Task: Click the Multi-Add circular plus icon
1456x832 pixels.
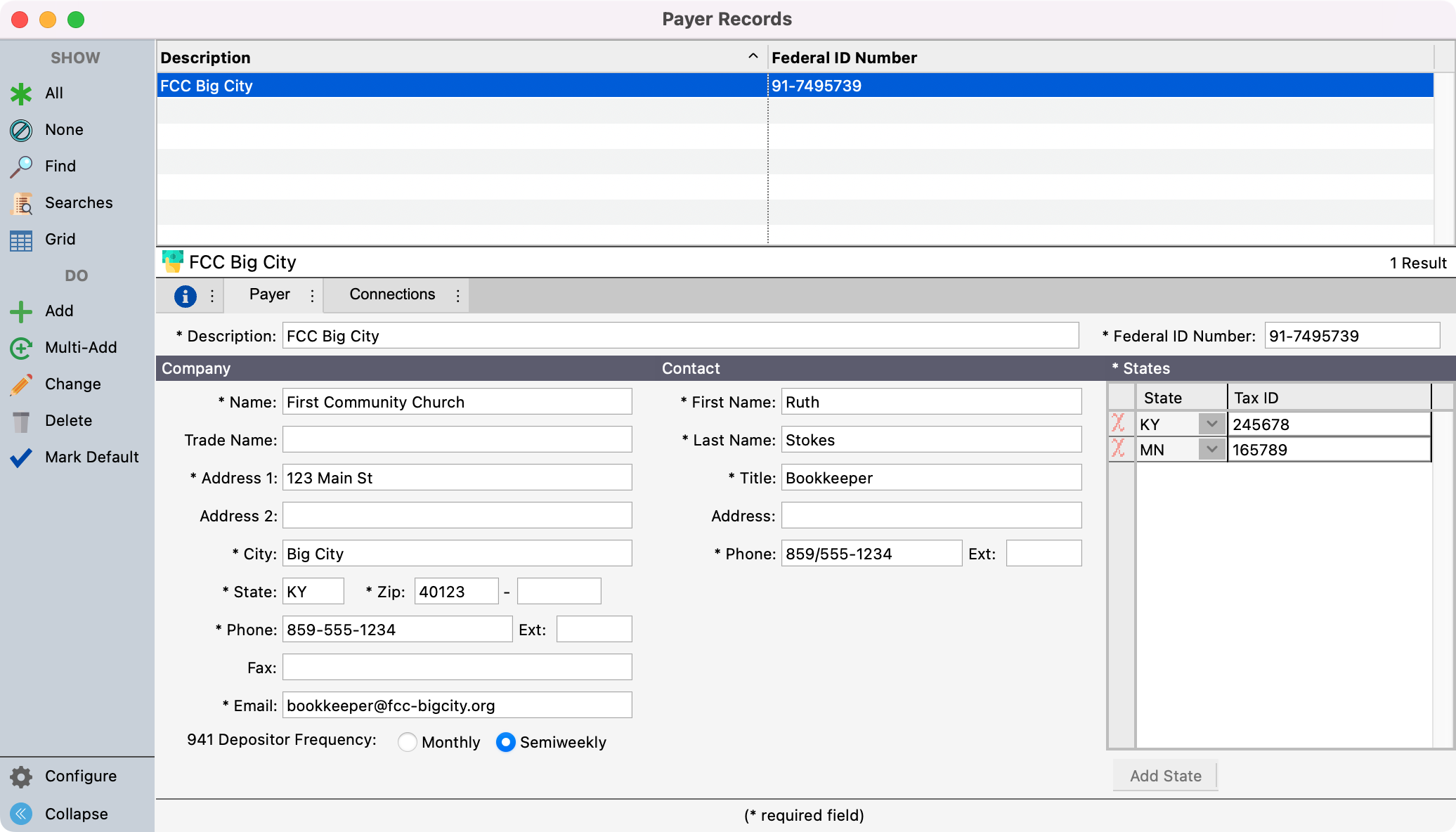Action: [x=21, y=348]
